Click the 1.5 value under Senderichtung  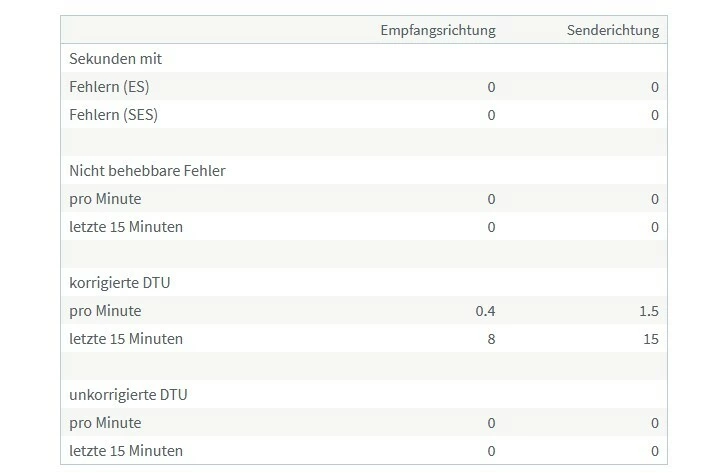(x=648, y=311)
